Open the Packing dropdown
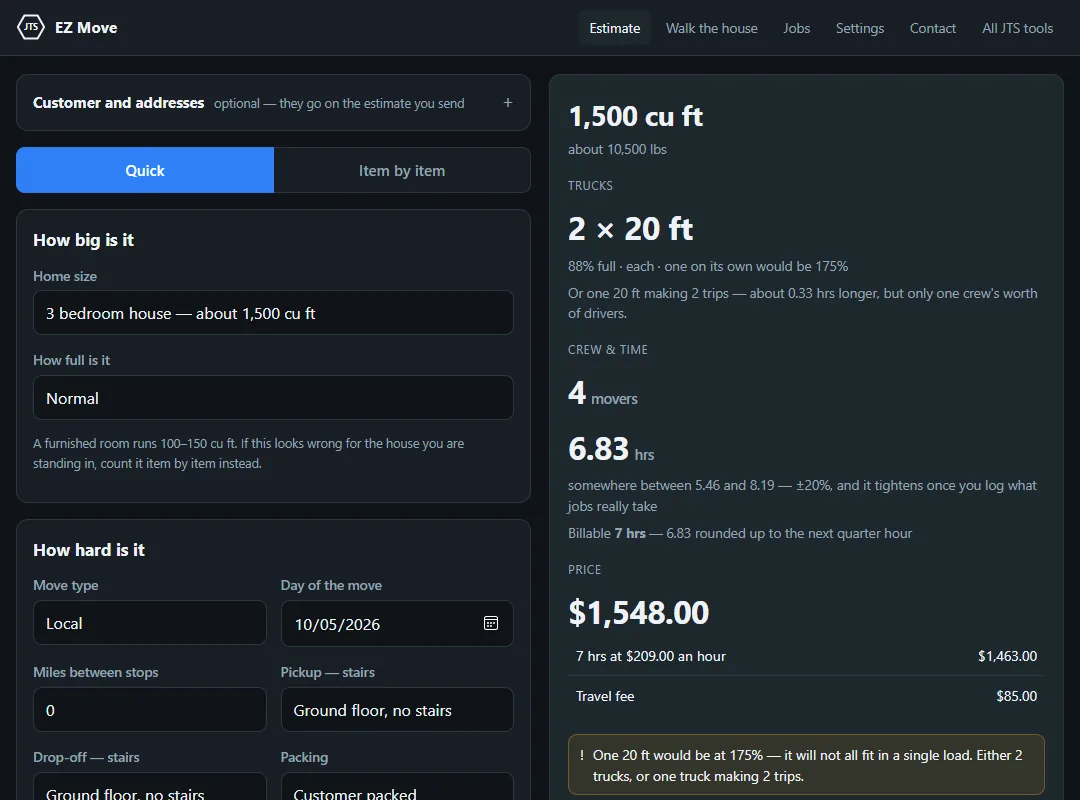The height and width of the screenshot is (800, 1080). (x=397, y=787)
